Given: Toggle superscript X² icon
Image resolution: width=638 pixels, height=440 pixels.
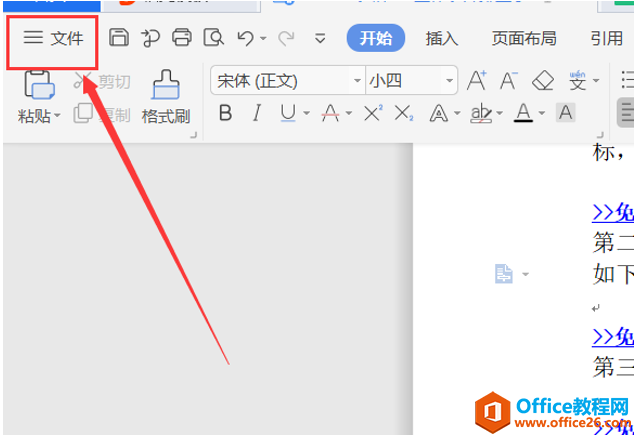Looking at the screenshot, I should pyautogui.click(x=373, y=113).
